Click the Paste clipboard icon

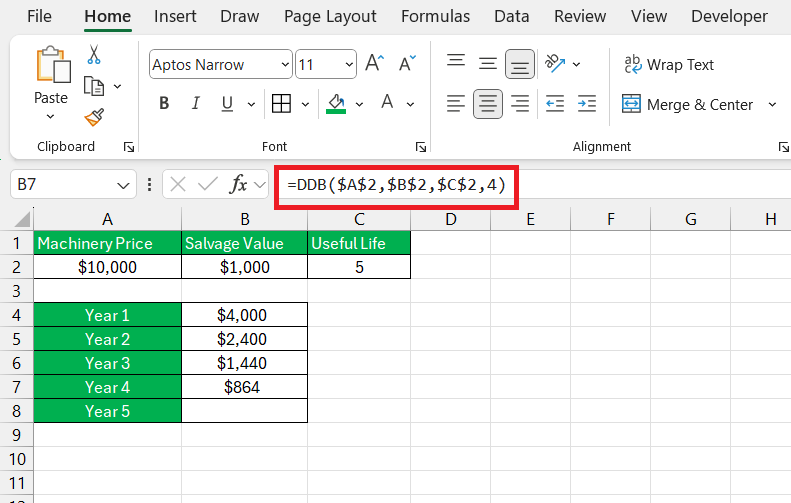point(52,65)
